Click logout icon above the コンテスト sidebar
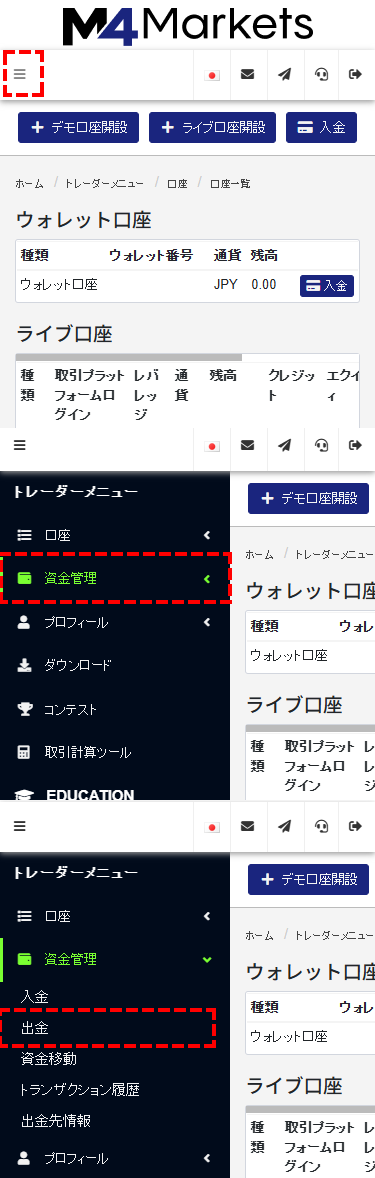This screenshot has height=1178, width=375. 355,445
